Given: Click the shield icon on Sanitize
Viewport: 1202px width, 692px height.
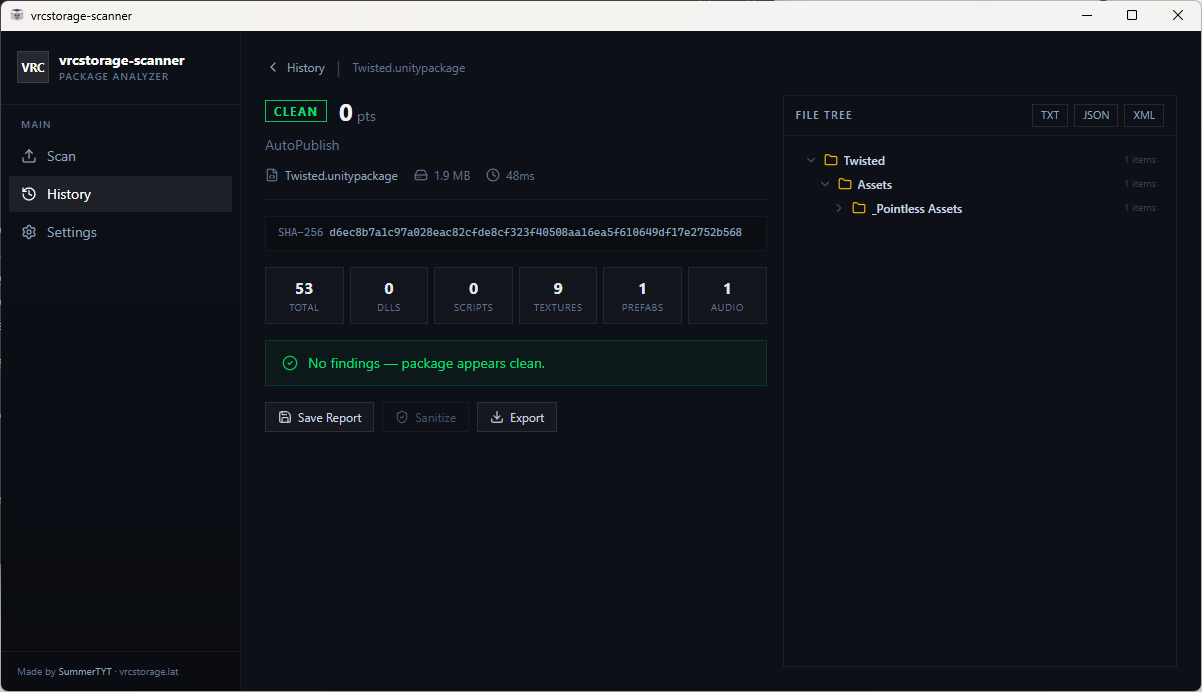Looking at the screenshot, I should click(x=402, y=418).
